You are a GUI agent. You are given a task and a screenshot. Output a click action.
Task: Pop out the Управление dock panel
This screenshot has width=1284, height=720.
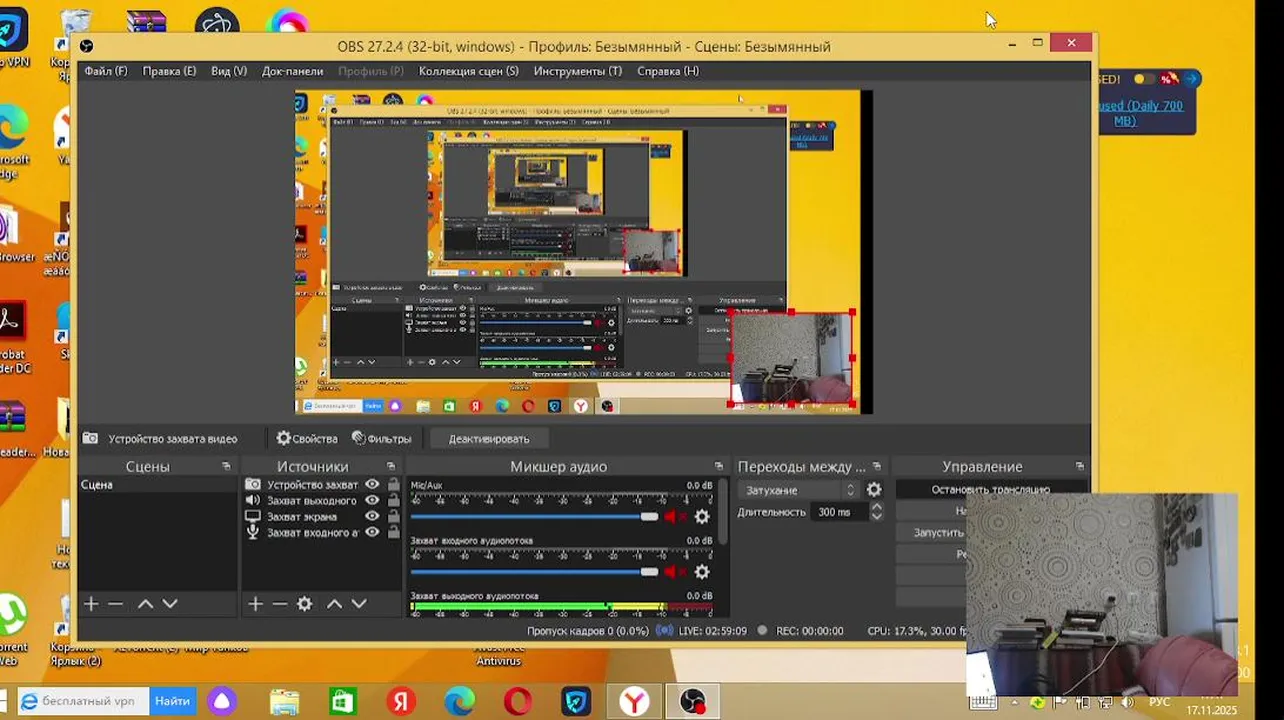coord(1080,467)
